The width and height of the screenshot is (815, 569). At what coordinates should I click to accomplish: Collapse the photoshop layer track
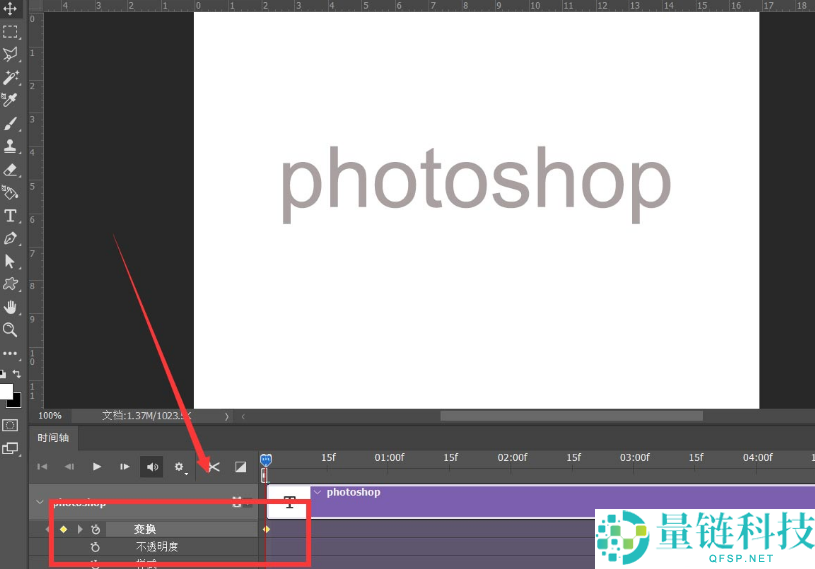point(40,502)
